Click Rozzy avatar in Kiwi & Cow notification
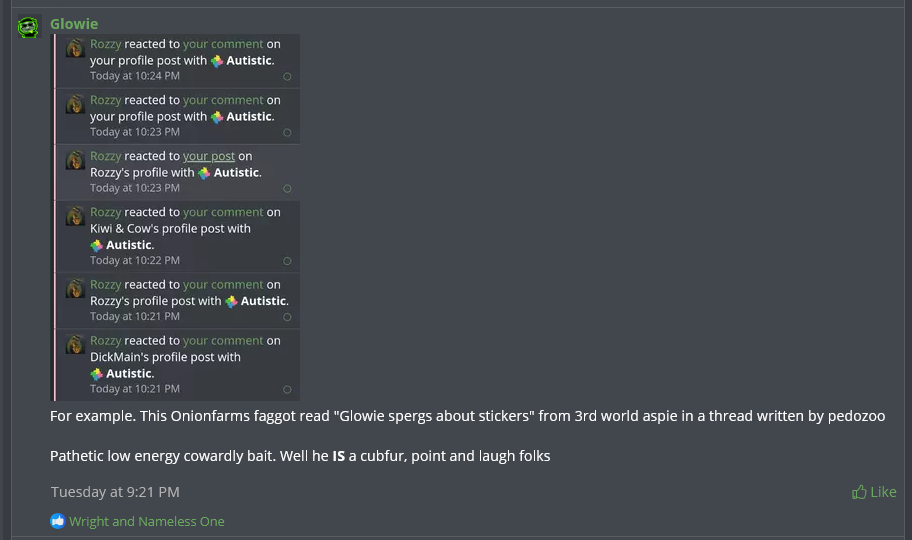912x540 pixels. pyautogui.click(x=75, y=216)
